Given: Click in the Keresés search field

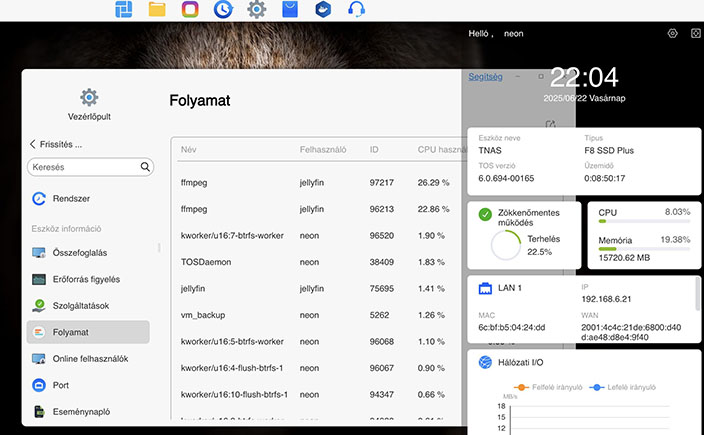Looking at the screenshot, I should [90, 167].
